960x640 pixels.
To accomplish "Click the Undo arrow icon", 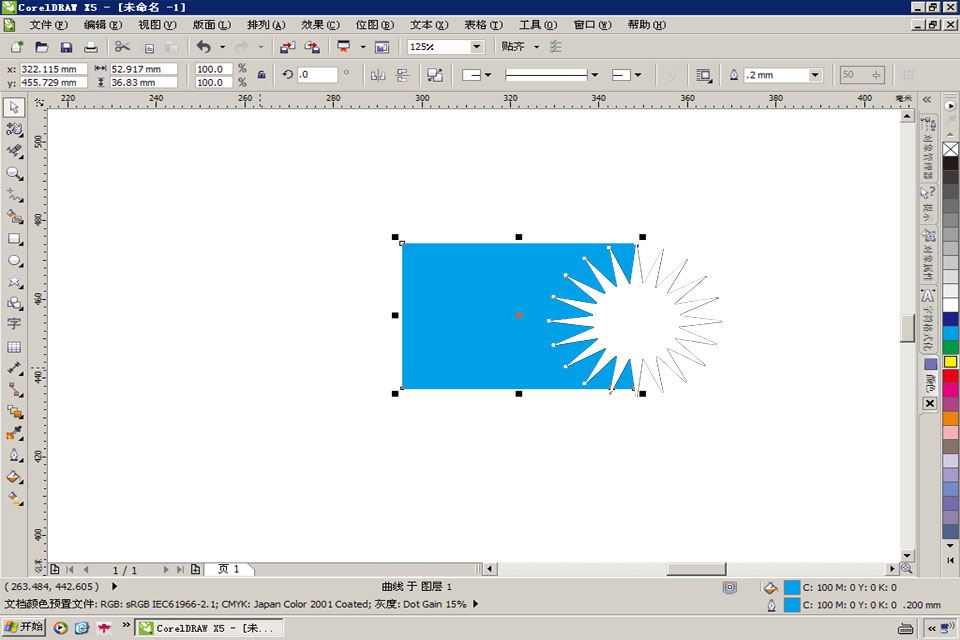I will (x=203, y=47).
